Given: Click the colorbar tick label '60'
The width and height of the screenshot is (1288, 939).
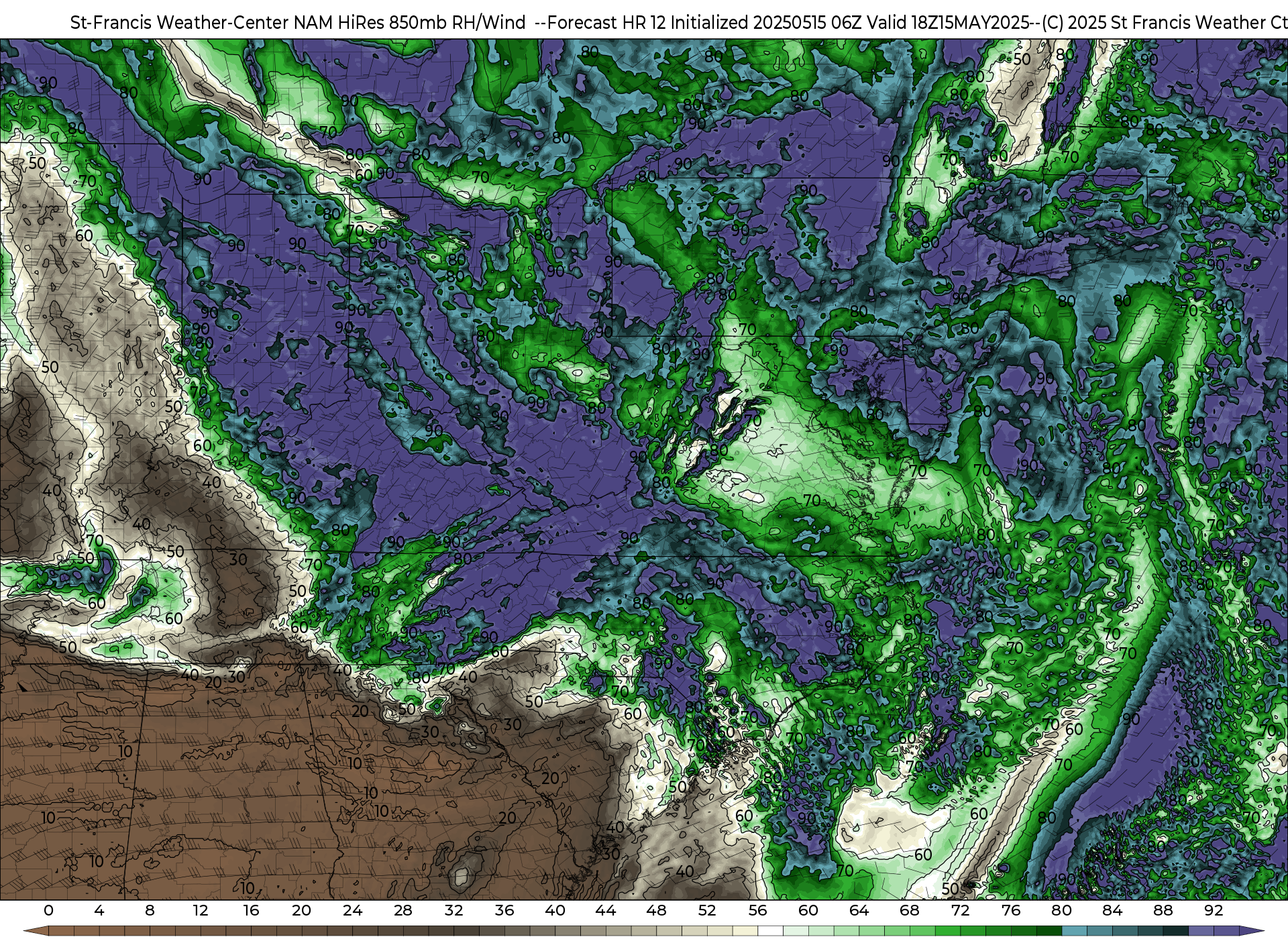Looking at the screenshot, I should [808, 911].
